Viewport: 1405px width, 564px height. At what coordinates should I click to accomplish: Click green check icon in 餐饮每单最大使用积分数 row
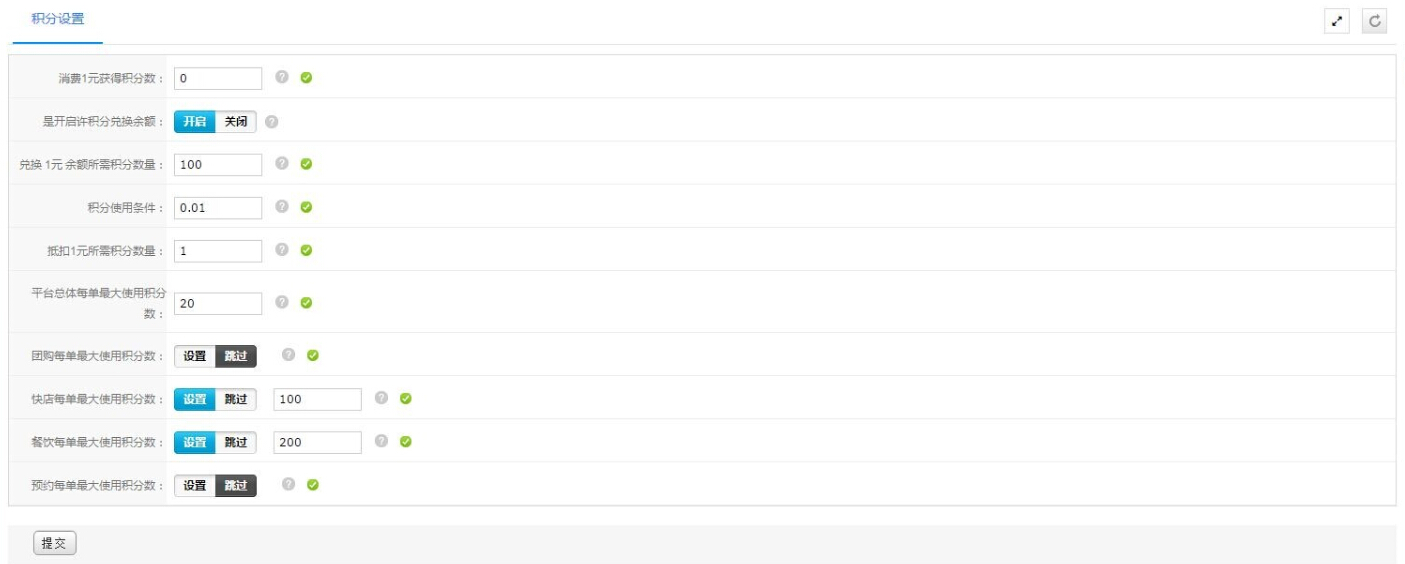tap(406, 441)
